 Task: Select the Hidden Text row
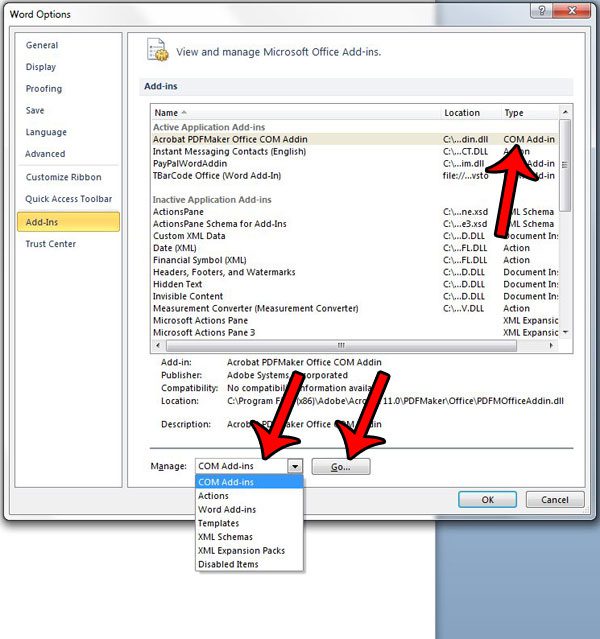[x=355, y=284]
